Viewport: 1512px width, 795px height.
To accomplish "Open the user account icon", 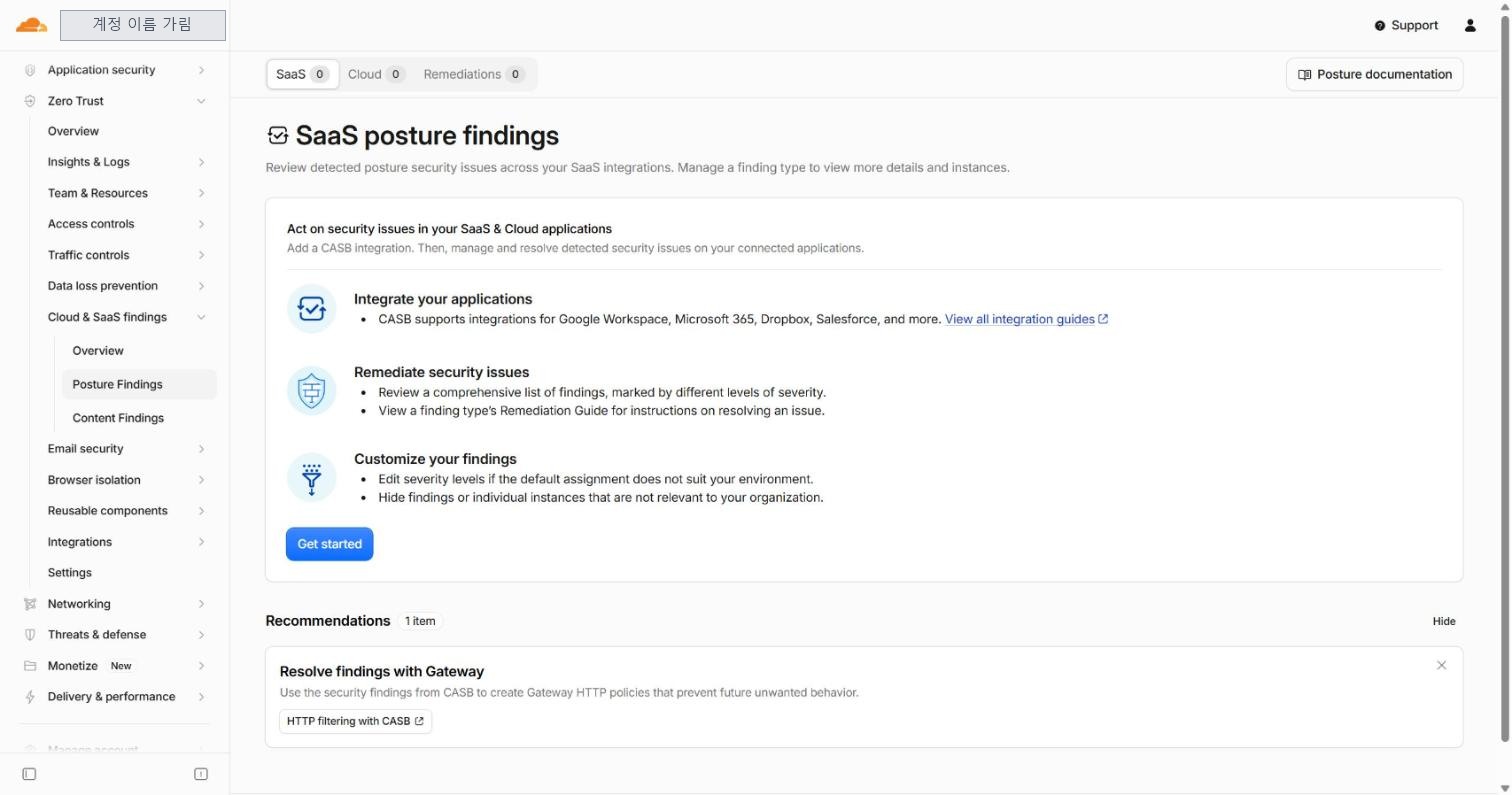I will [1470, 25].
